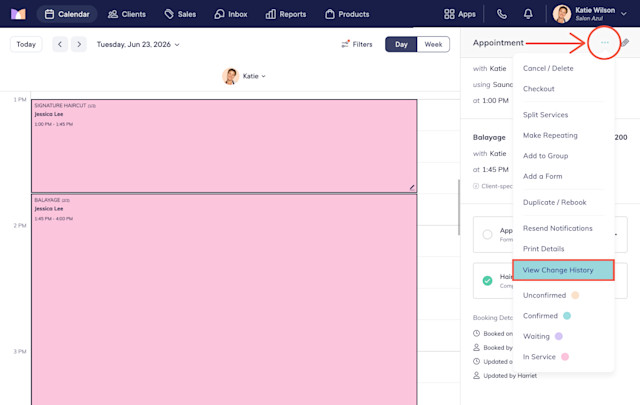Image resolution: width=640 pixels, height=405 pixels.
Task: Switch to Week view
Action: click(433, 44)
